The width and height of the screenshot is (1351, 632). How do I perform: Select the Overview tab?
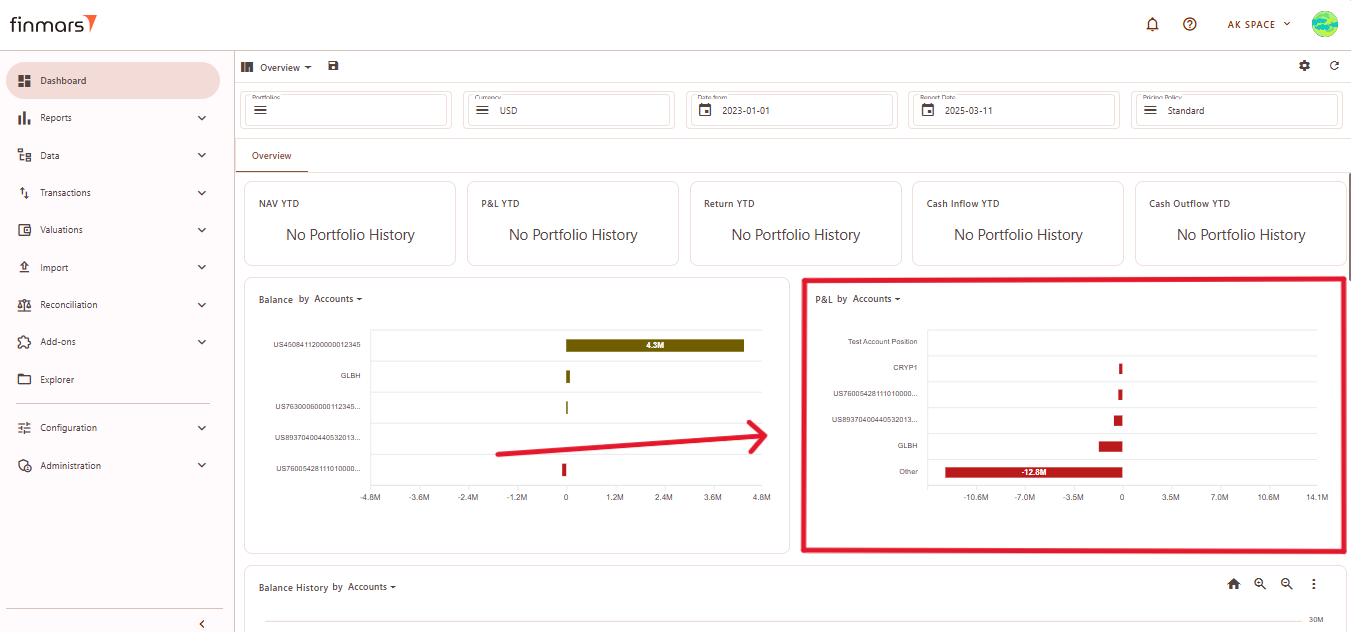point(272,156)
